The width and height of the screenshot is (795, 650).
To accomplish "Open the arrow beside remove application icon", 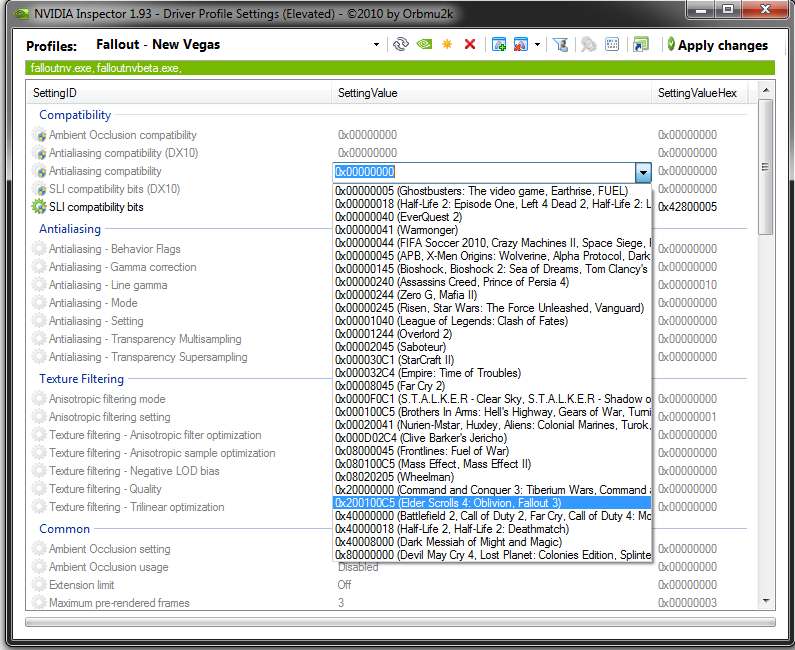I will (x=537, y=45).
